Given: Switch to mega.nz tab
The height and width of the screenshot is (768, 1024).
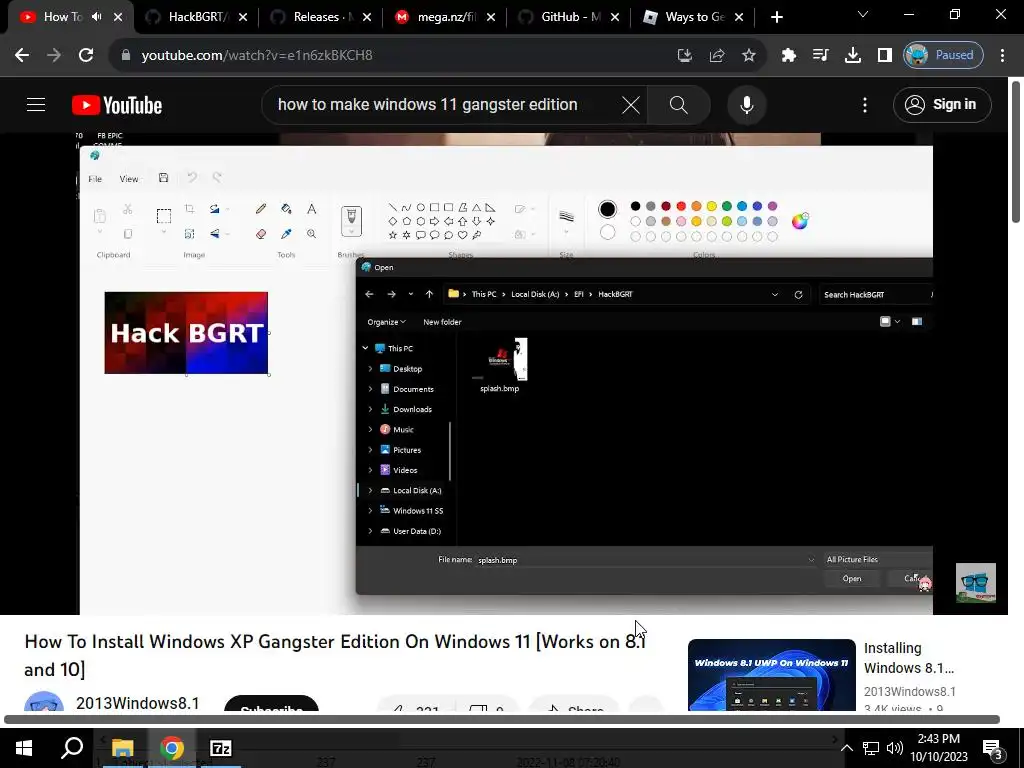Looking at the screenshot, I should [442, 17].
